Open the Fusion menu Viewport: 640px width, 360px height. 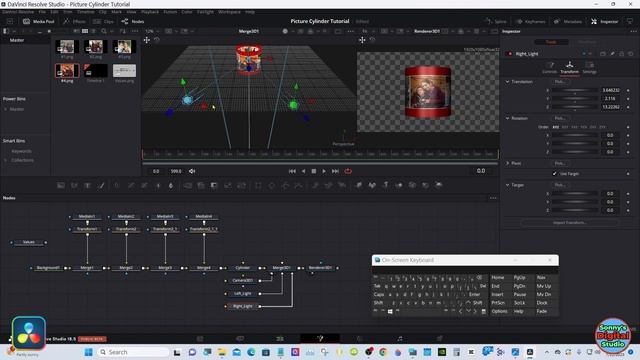point(170,12)
